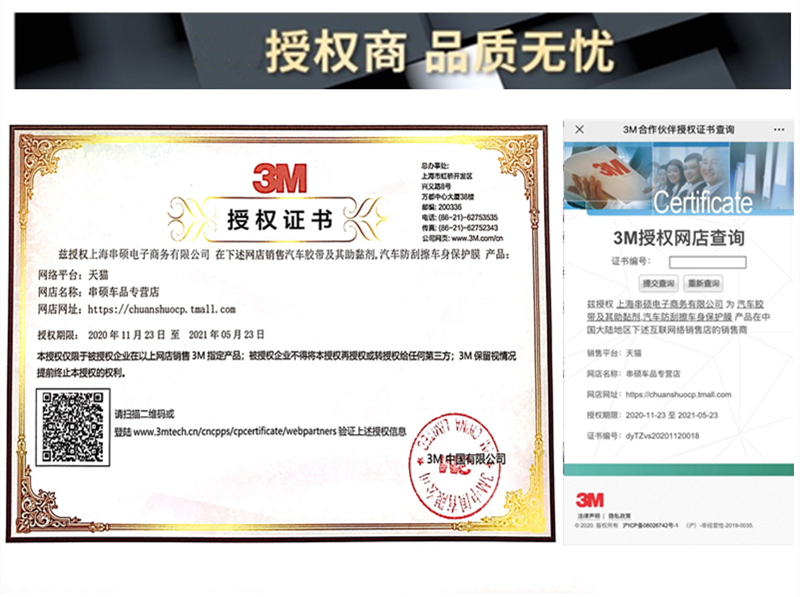Click the 3M授权网店查询 heading
The image size is (800, 597).
click(679, 238)
